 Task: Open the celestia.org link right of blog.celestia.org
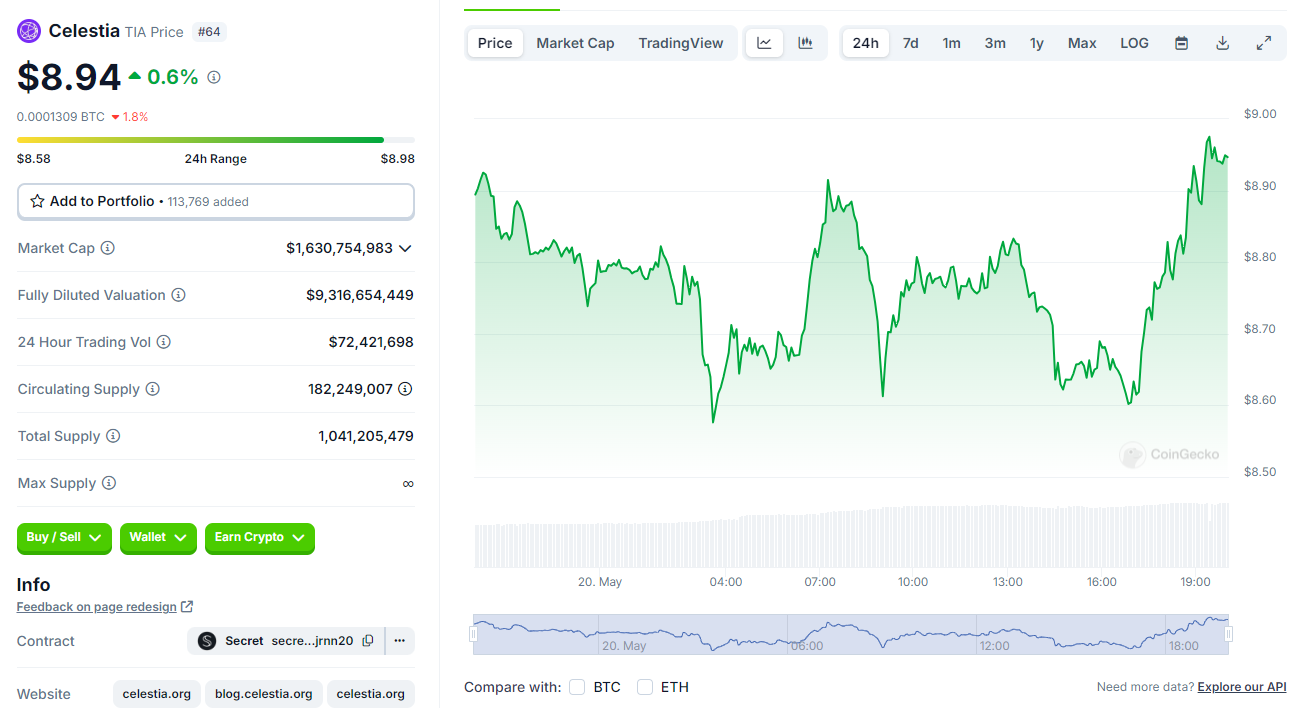[370, 694]
